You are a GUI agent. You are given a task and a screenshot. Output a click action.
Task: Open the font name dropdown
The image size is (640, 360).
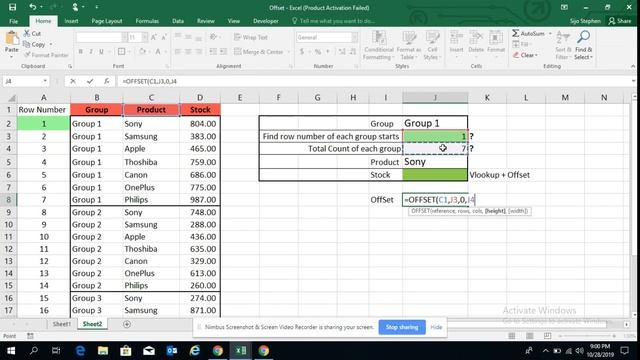pos(124,38)
